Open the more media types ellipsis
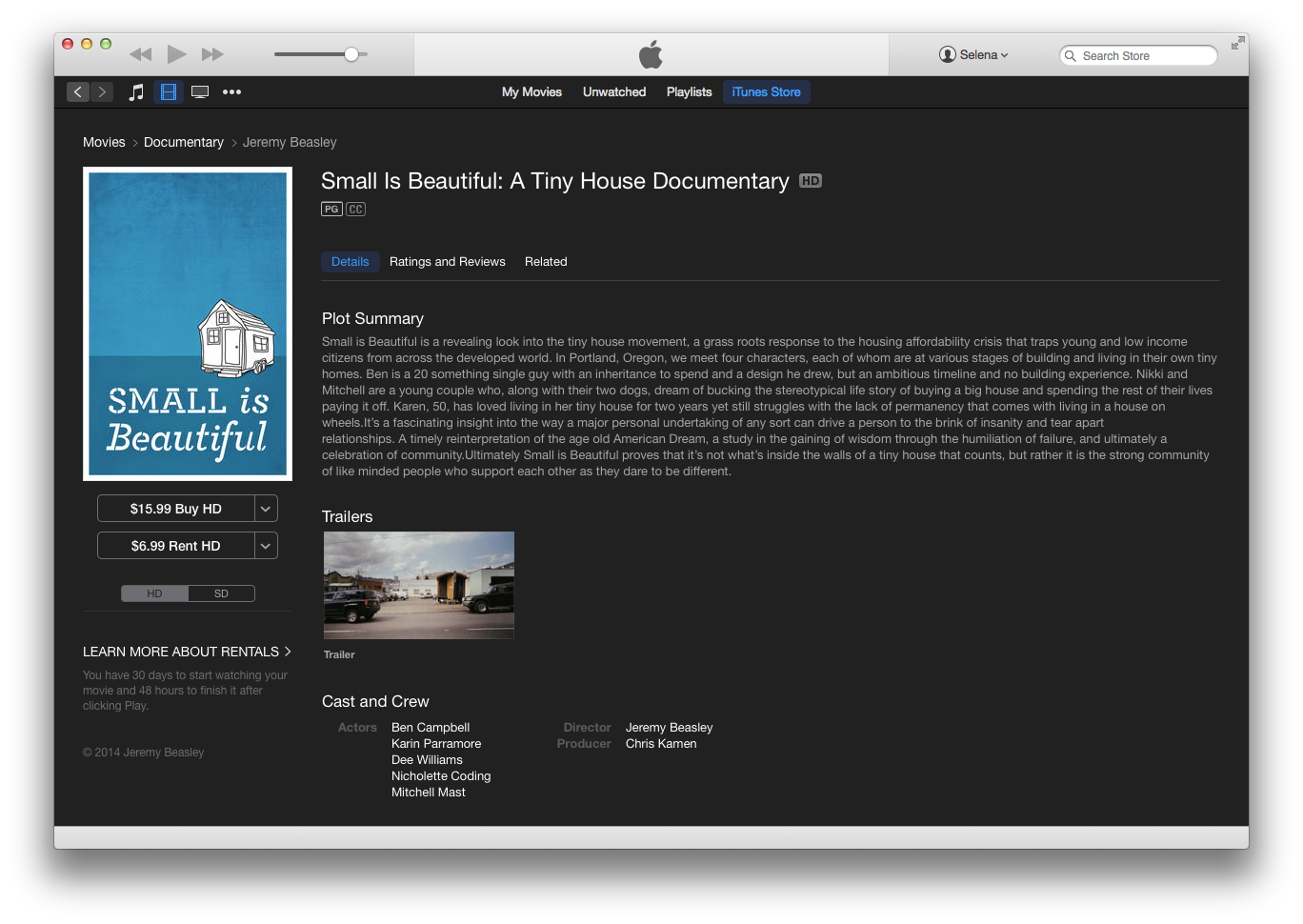Screen dimensions: 1303x924 pyautogui.click(x=231, y=92)
